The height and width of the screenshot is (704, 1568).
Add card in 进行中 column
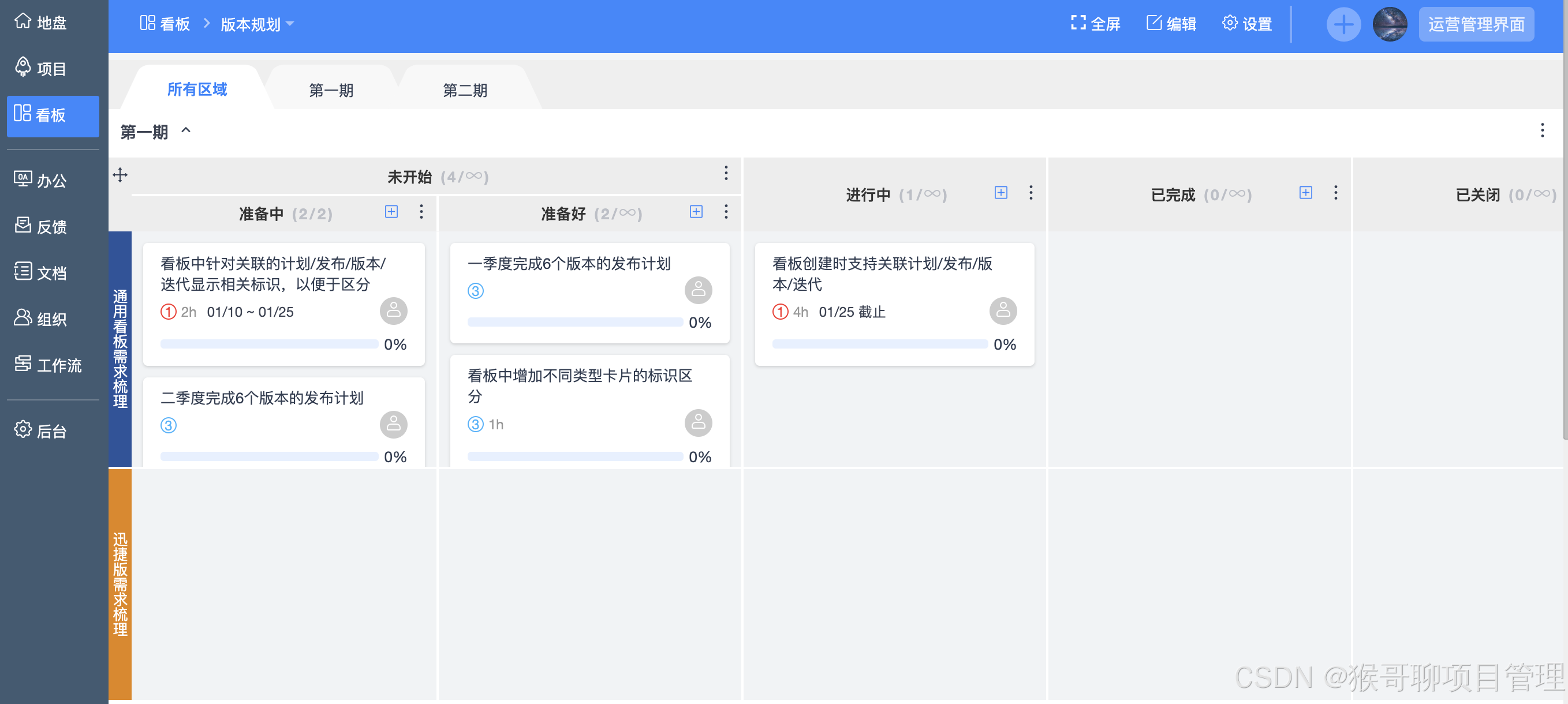tap(1000, 193)
